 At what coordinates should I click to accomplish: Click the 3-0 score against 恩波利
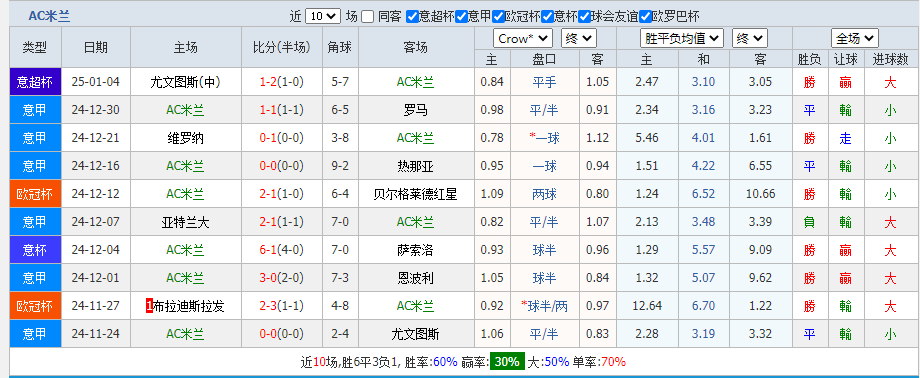[268, 278]
